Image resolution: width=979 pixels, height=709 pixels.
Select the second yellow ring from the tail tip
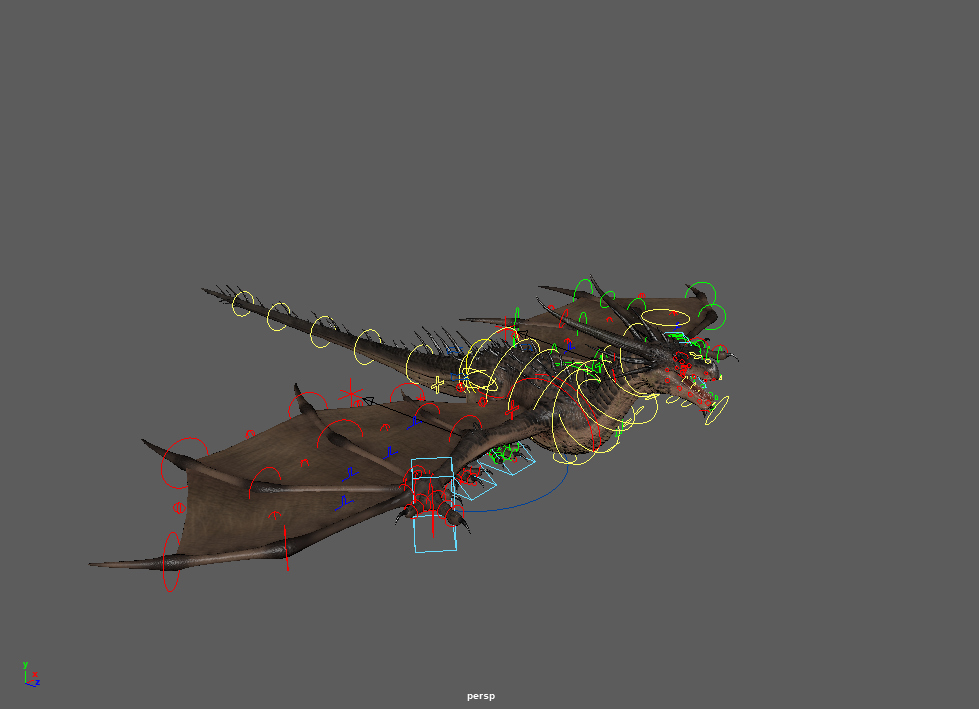point(279,316)
